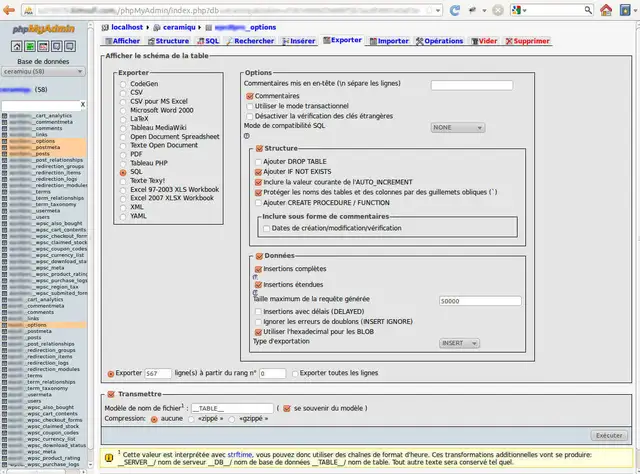Toggle the Commentaires checkbox
The width and height of the screenshot is (640, 474).
point(250,96)
